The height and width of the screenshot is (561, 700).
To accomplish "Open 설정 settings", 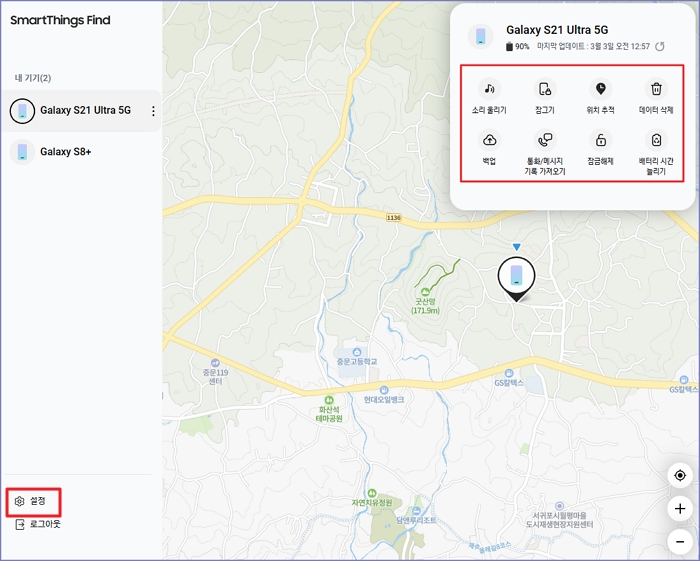I will click(x=31, y=501).
